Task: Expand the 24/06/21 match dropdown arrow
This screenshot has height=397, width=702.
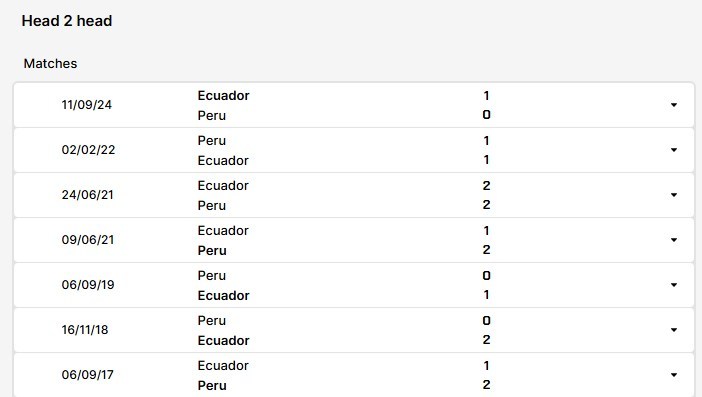Action: (673, 195)
